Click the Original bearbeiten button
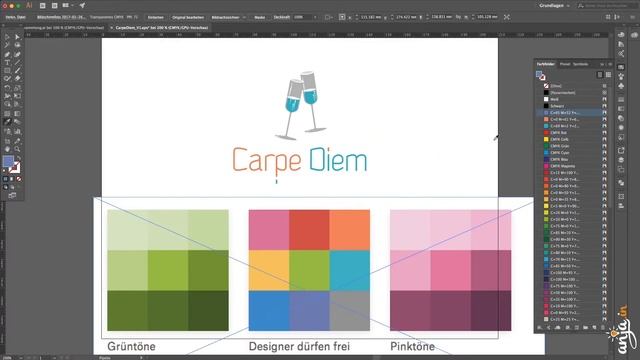The height and width of the screenshot is (360, 640). 188,17
